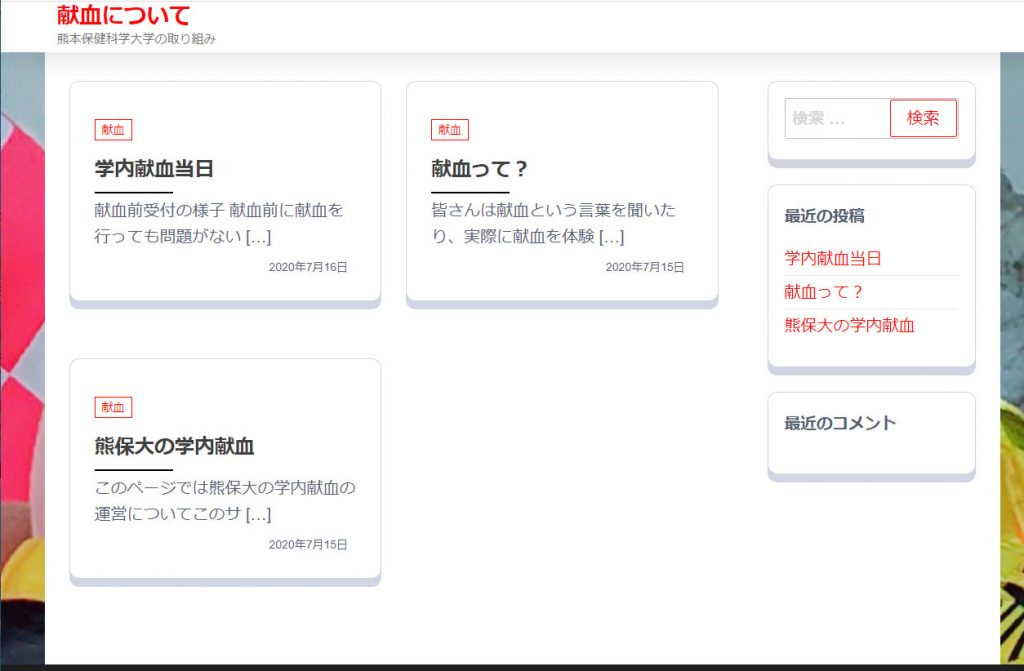The image size is (1024, 671).
Task: Click the site title 献血について
Action: tap(123, 16)
